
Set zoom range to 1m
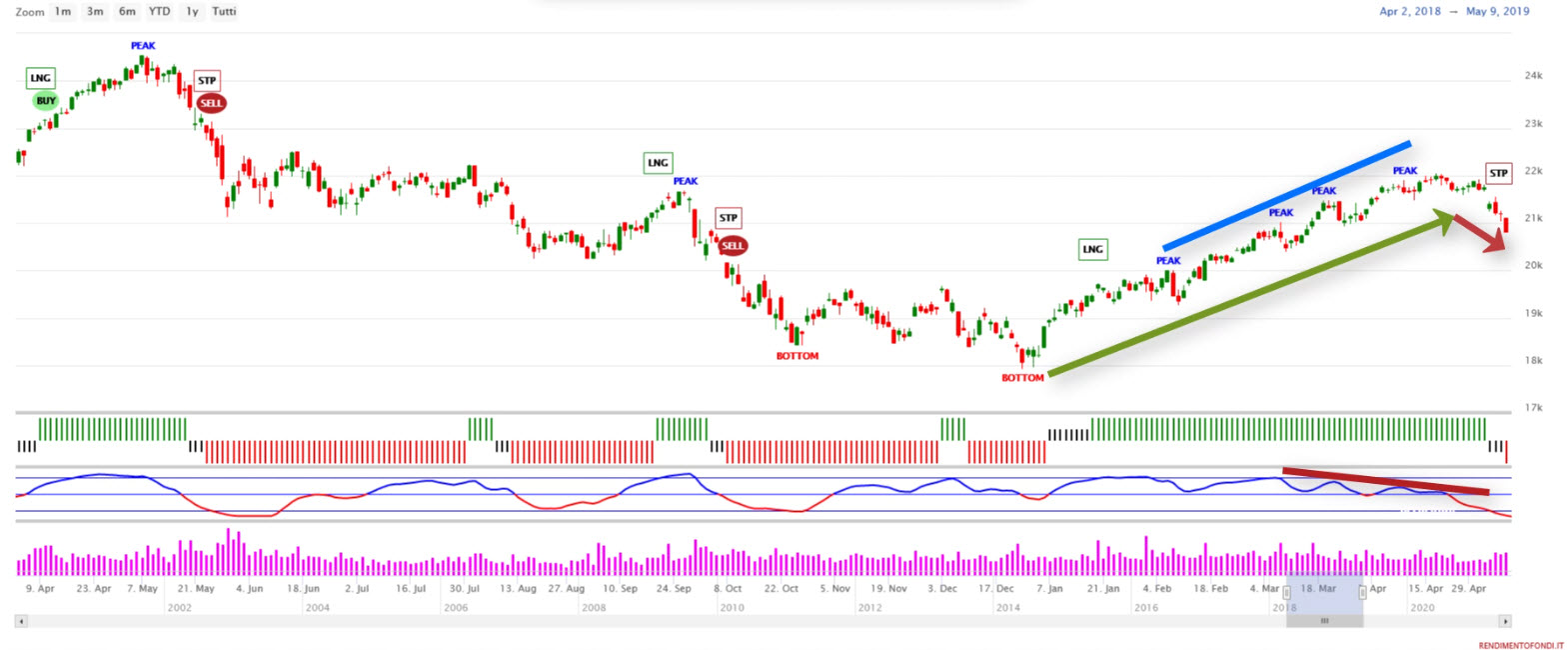tap(63, 12)
